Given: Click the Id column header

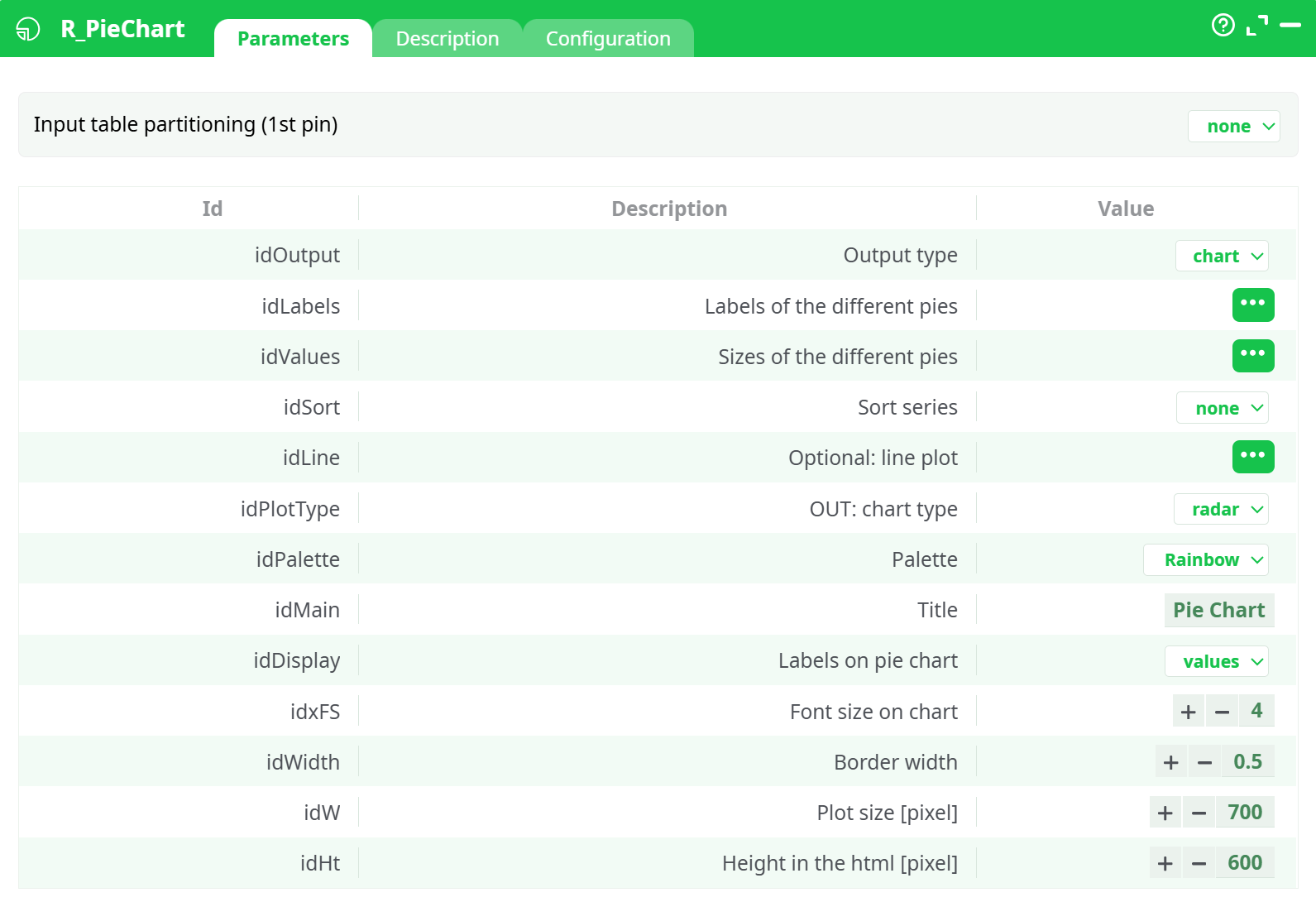Looking at the screenshot, I should (x=213, y=209).
